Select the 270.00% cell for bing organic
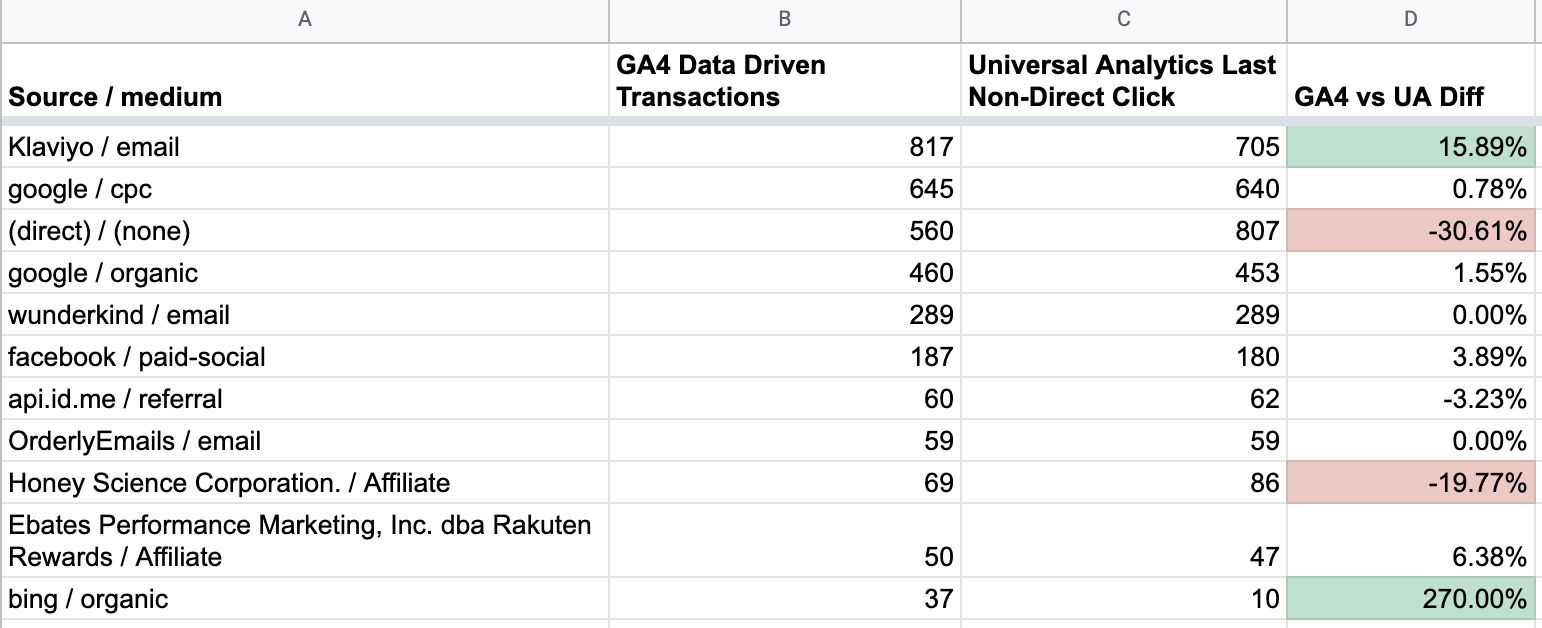 tap(1411, 598)
